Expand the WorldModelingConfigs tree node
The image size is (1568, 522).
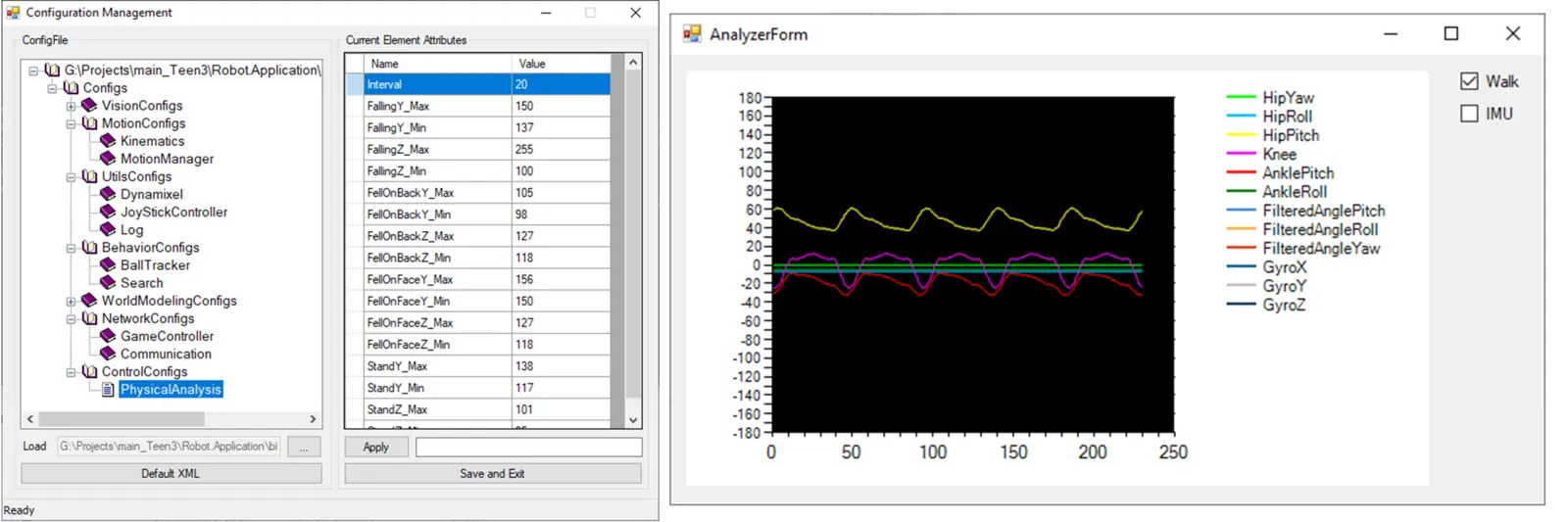[71, 301]
